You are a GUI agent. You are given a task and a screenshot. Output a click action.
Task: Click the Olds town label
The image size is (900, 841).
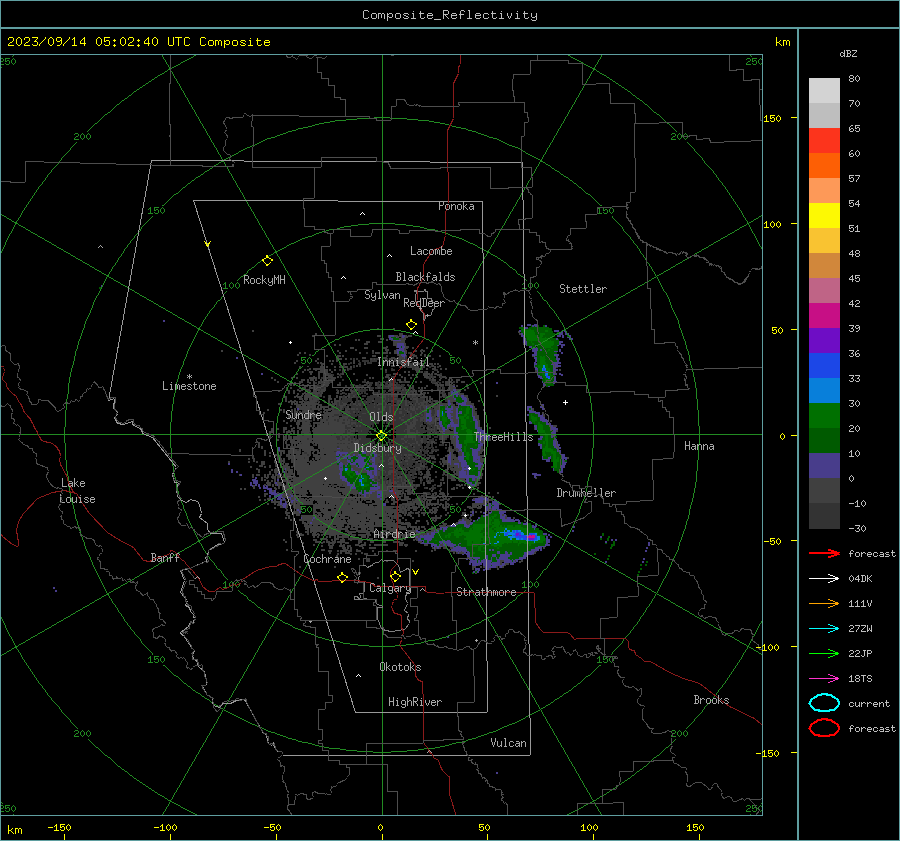coord(381,417)
